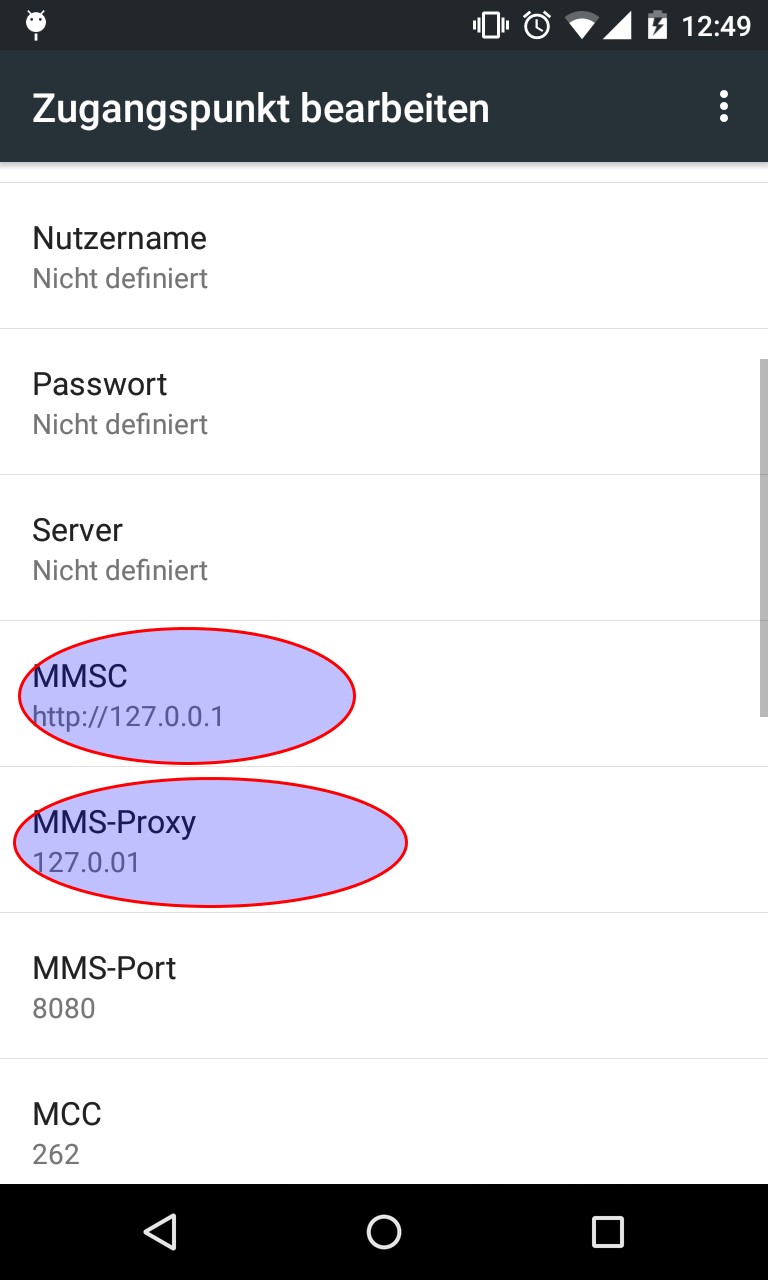Edit the MMS-Port value 8080
The width and height of the screenshot is (768, 1280).
tap(384, 986)
